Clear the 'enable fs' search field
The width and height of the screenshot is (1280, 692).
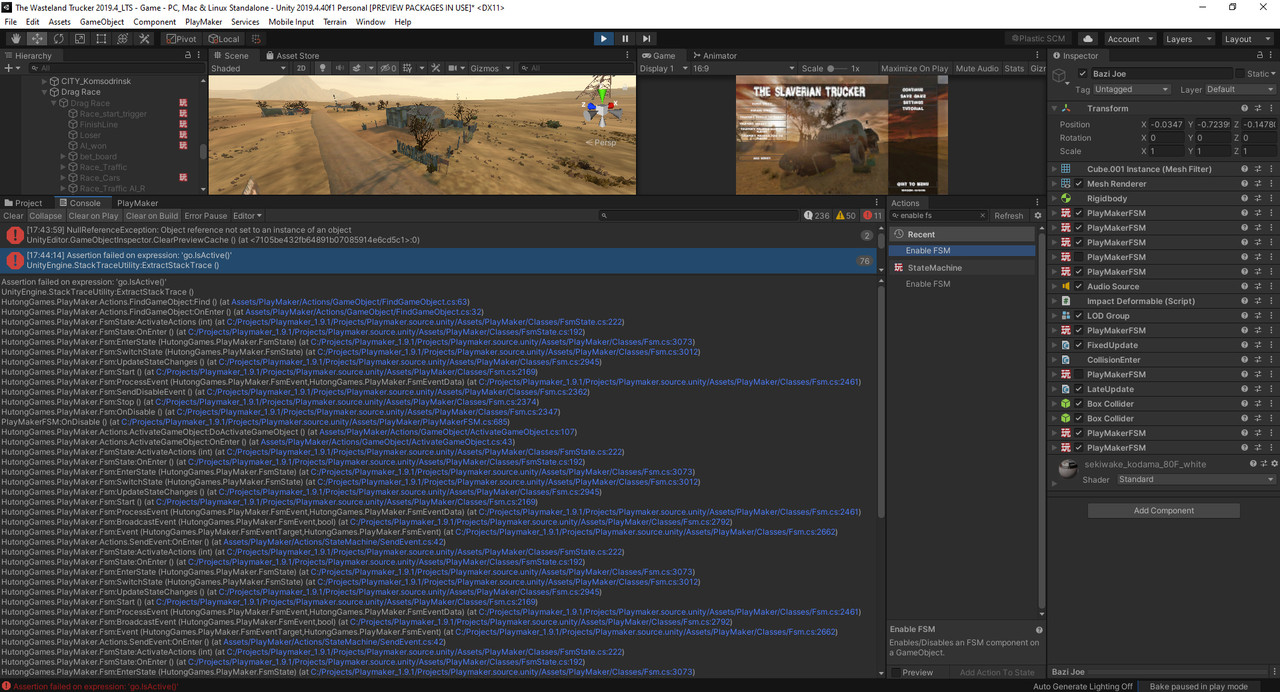[982, 216]
